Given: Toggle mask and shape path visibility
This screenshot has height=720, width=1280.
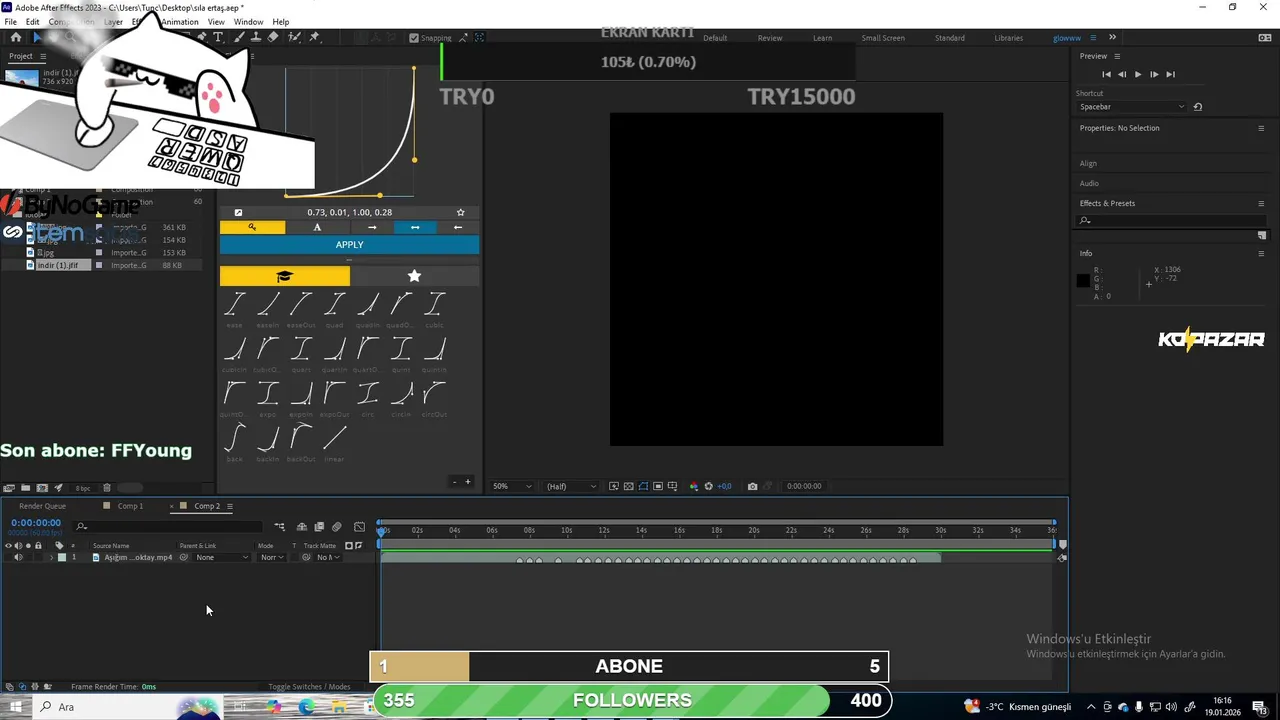Looking at the screenshot, I should pyautogui.click(x=643, y=486).
